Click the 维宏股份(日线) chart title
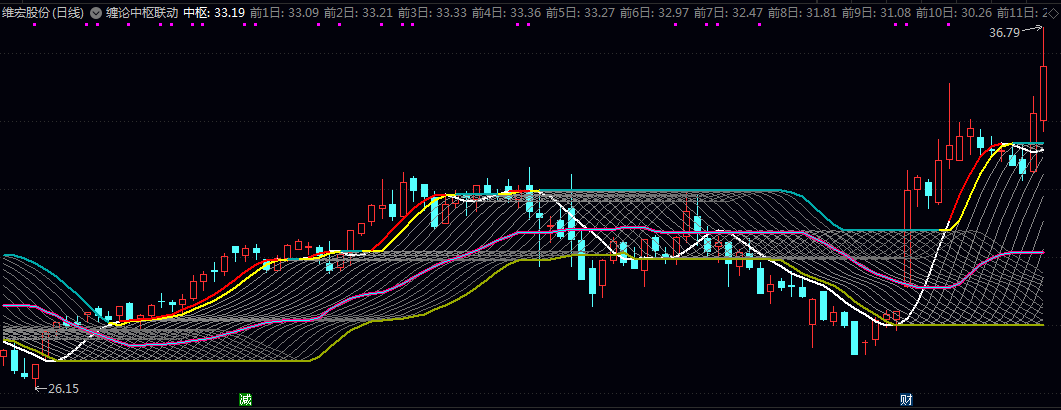This screenshot has width=1061, height=410. [x=43, y=12]
